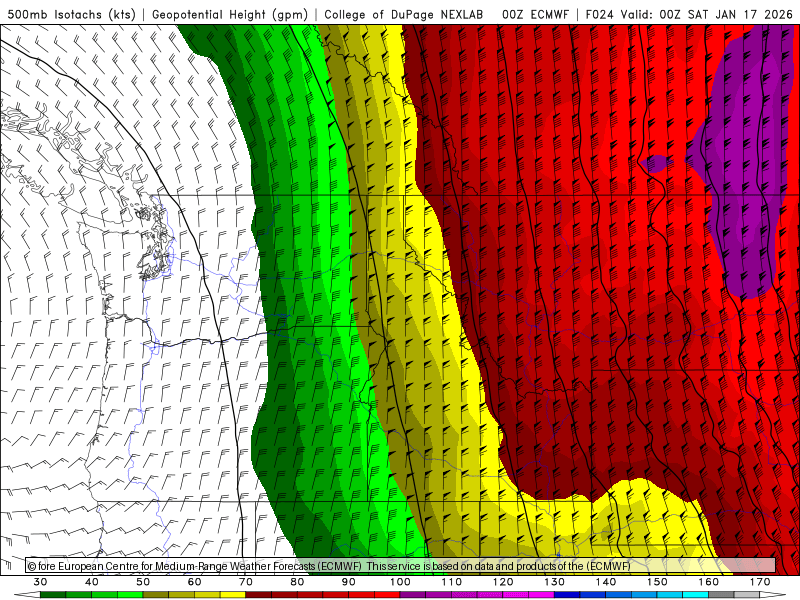Click the legend value '170'

pyautogui.click(x=760, y=582)
